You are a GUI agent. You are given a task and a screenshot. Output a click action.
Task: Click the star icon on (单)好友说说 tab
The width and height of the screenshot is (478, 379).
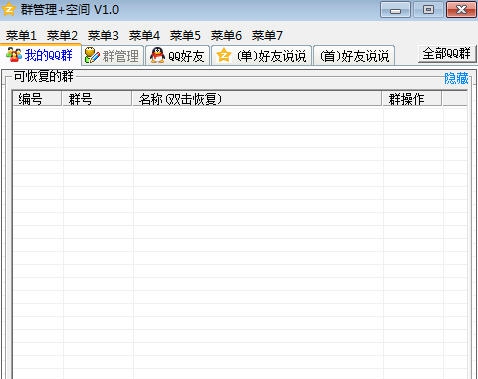pyautogui.click(x=224, y=55)
